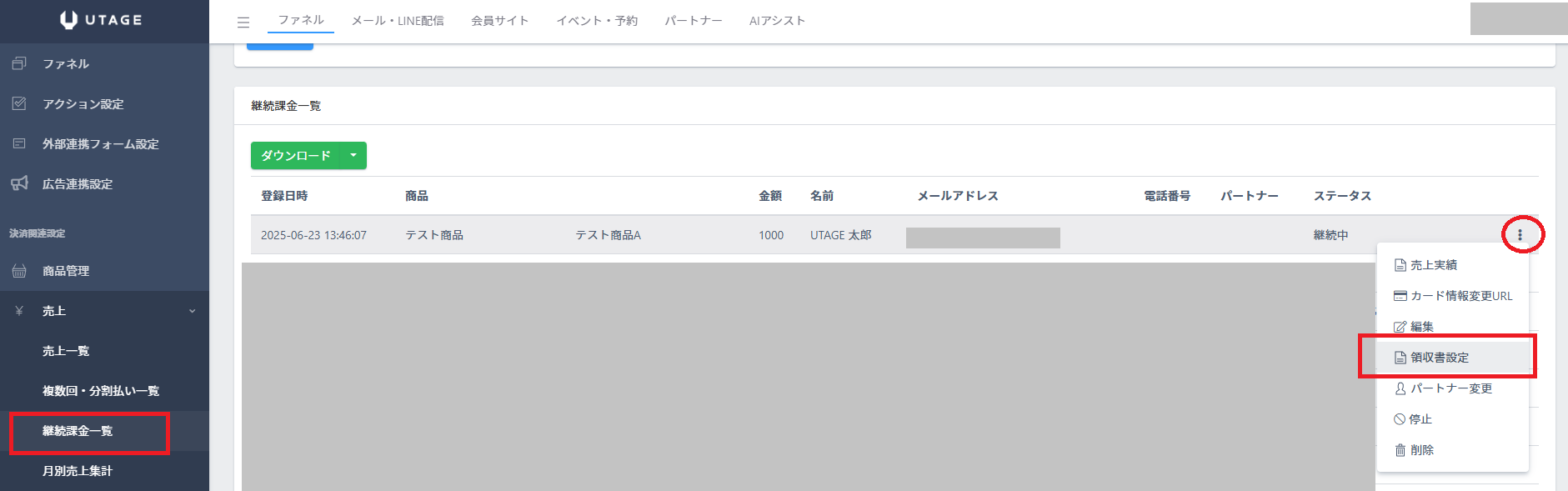
Task: Click the 商品管理 basket icon
Action: point(19,271)
